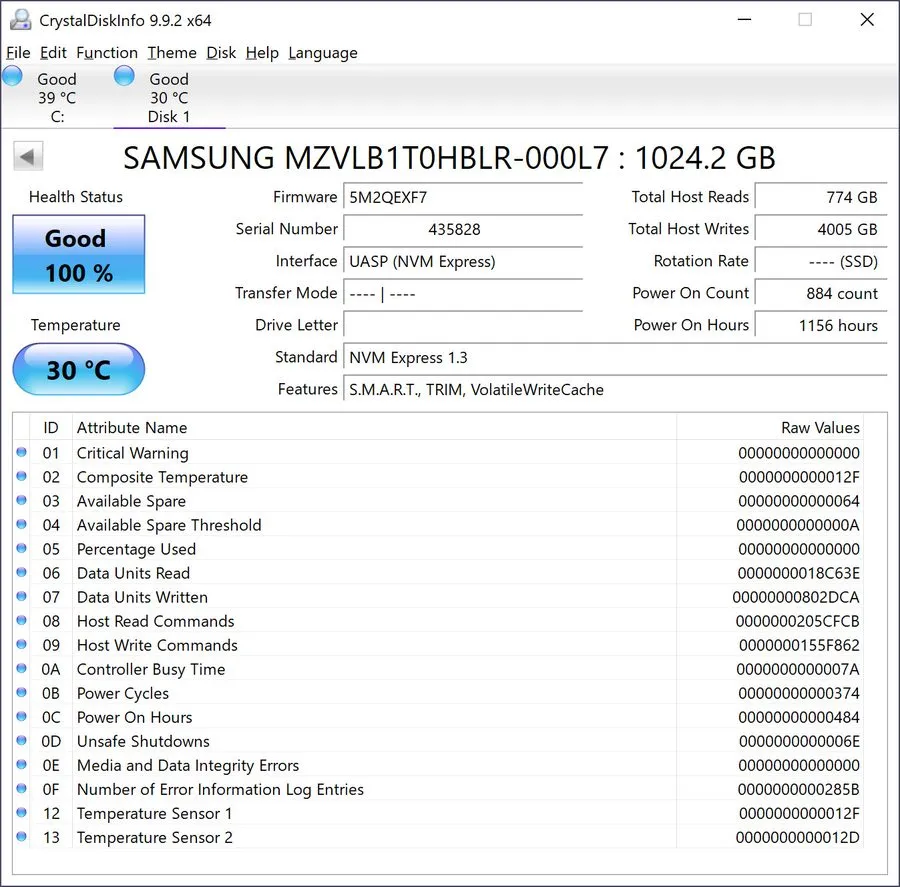The image size is (900, 887).
Task: Click Power On Hours value 1156 hours
Action: [x=821, y=326]
